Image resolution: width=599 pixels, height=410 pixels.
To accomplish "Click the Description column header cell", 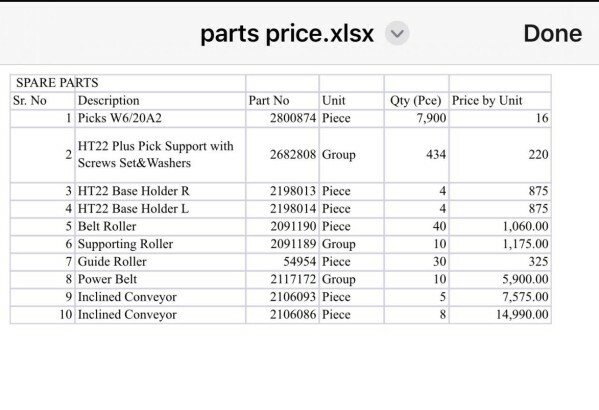I will 160,101.
